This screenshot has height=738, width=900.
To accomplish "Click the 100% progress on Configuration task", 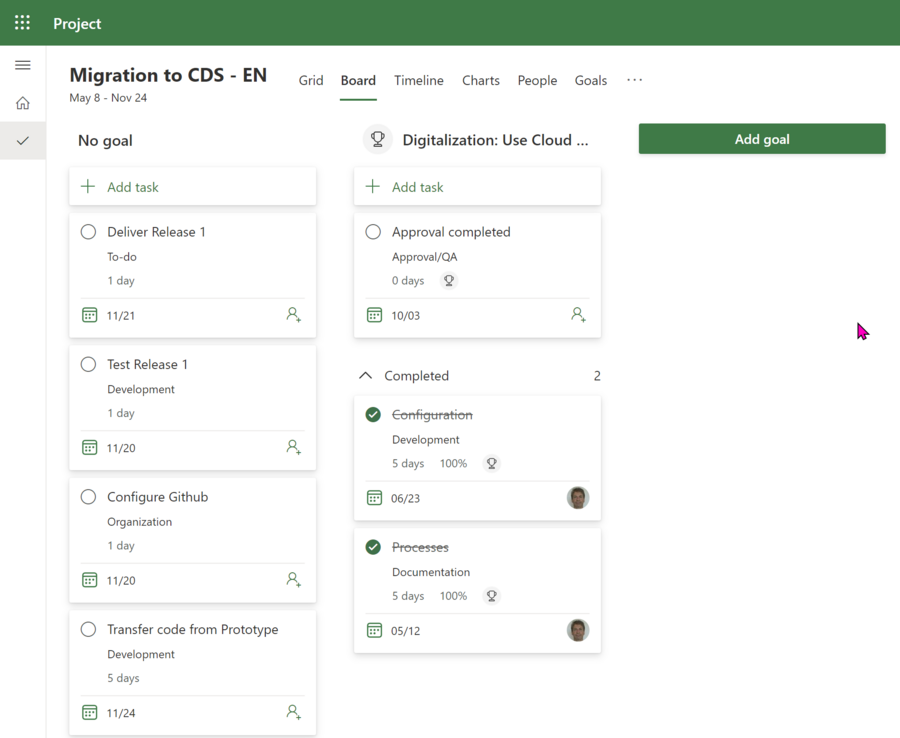I will (452, 463).
